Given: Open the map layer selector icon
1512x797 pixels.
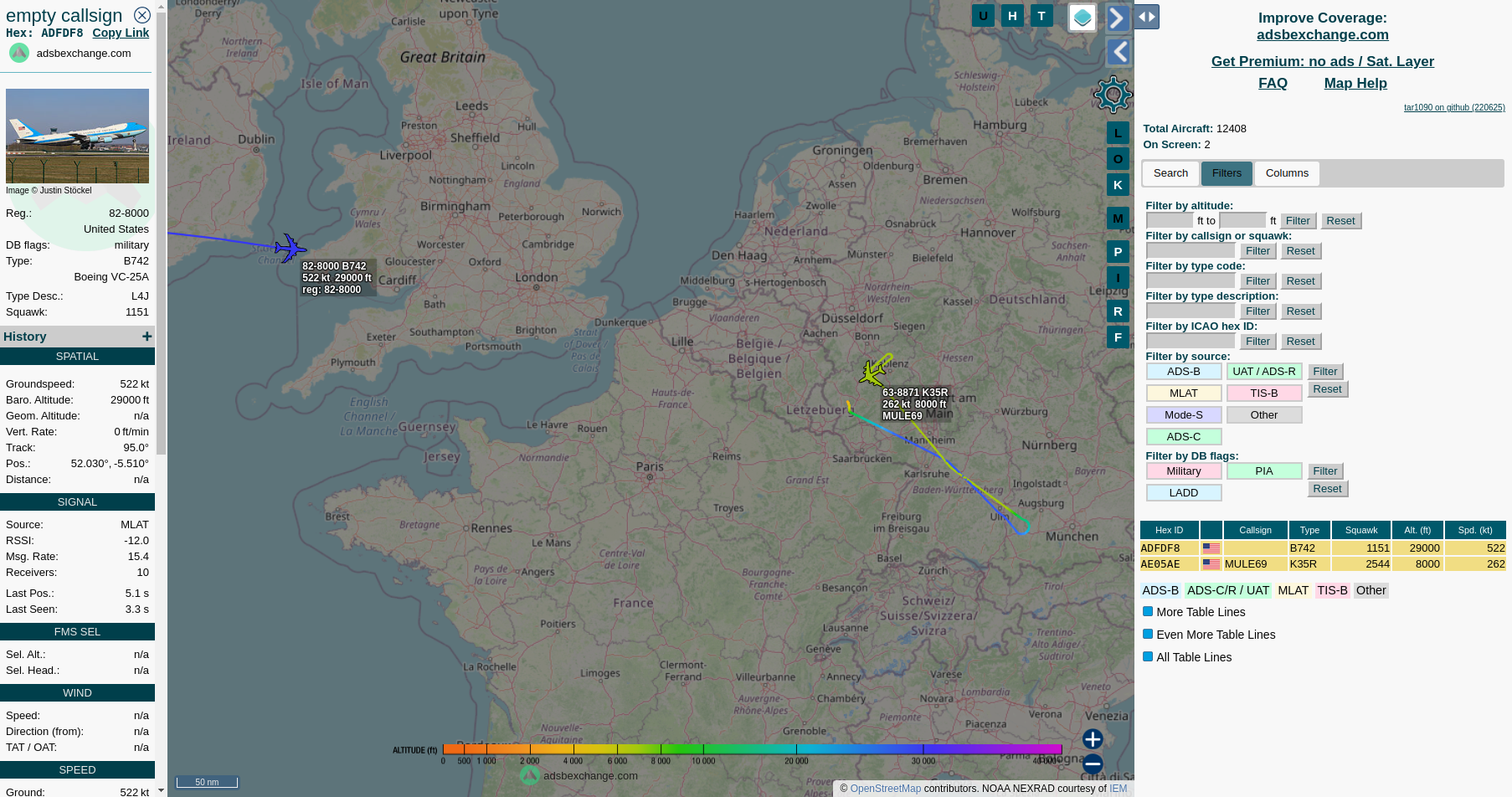Looking at the screenshot, I should coord(1083,17).
